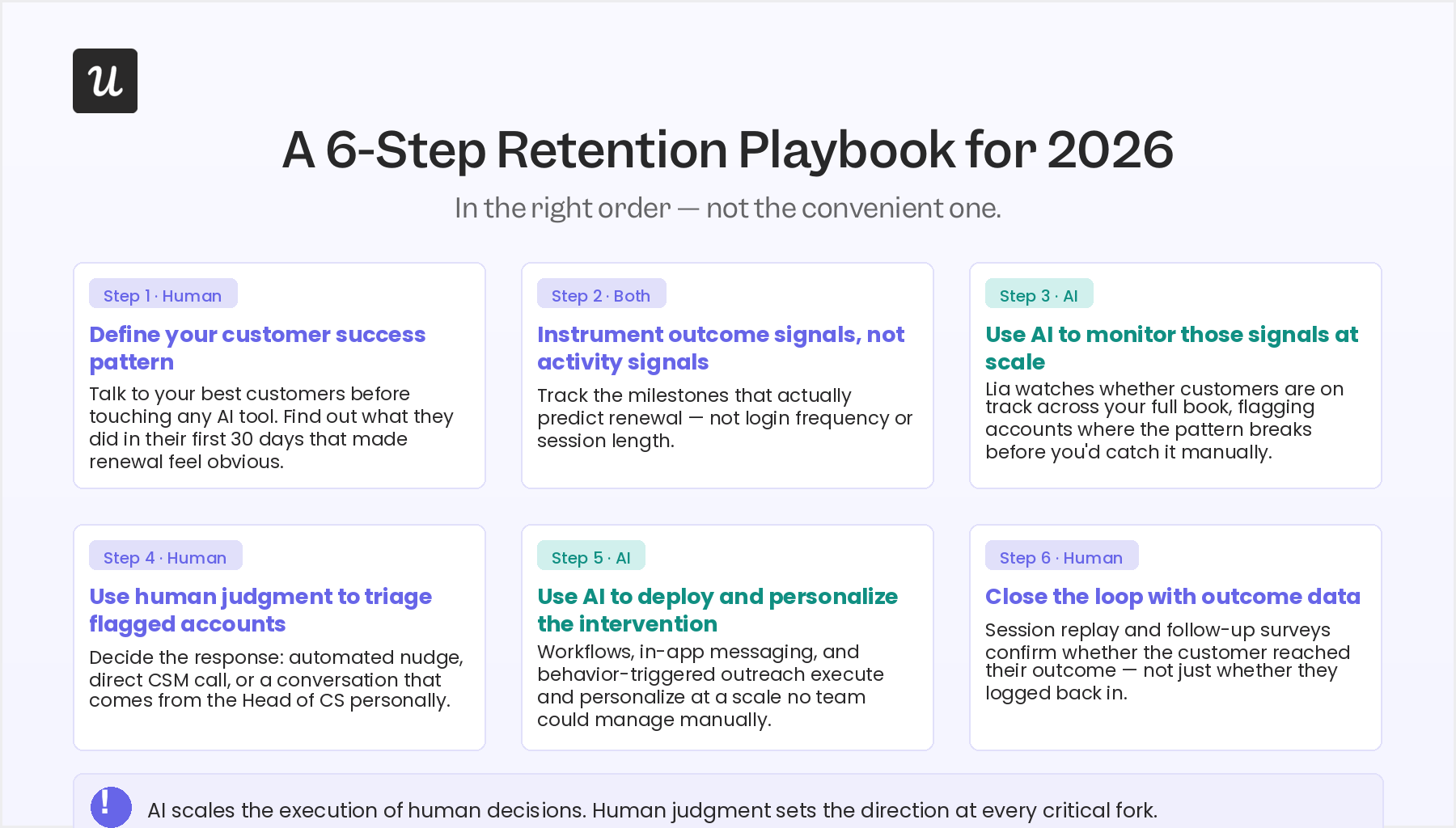Click paragraph starting 'Track the milestones that actually'
1456x828 pixels.
click(725, 418)
